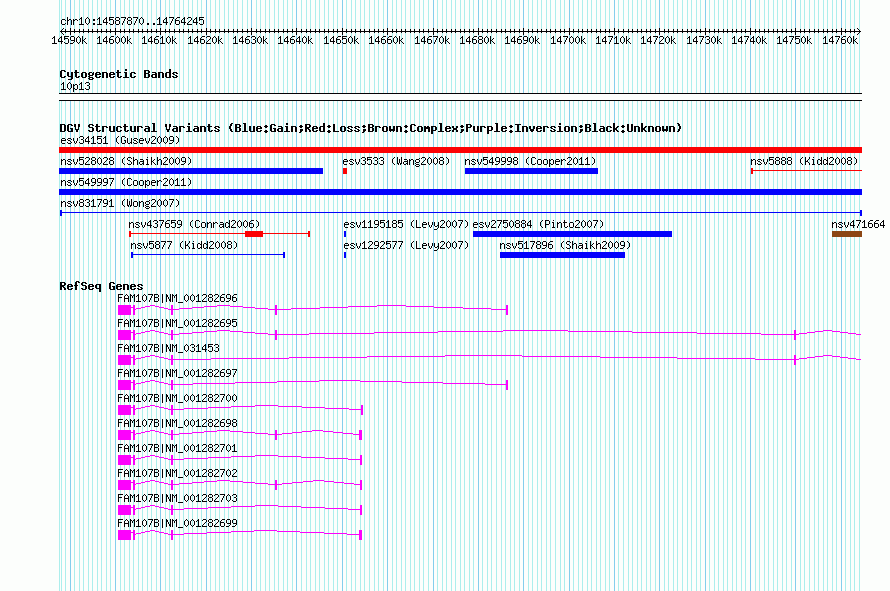
Task: Click the nsv517896 (Shaikh2009) label
Action: coord(565,245)
